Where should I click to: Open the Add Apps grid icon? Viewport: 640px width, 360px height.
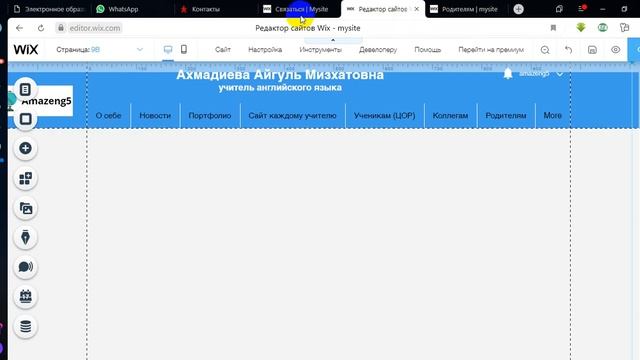point(25,178)
